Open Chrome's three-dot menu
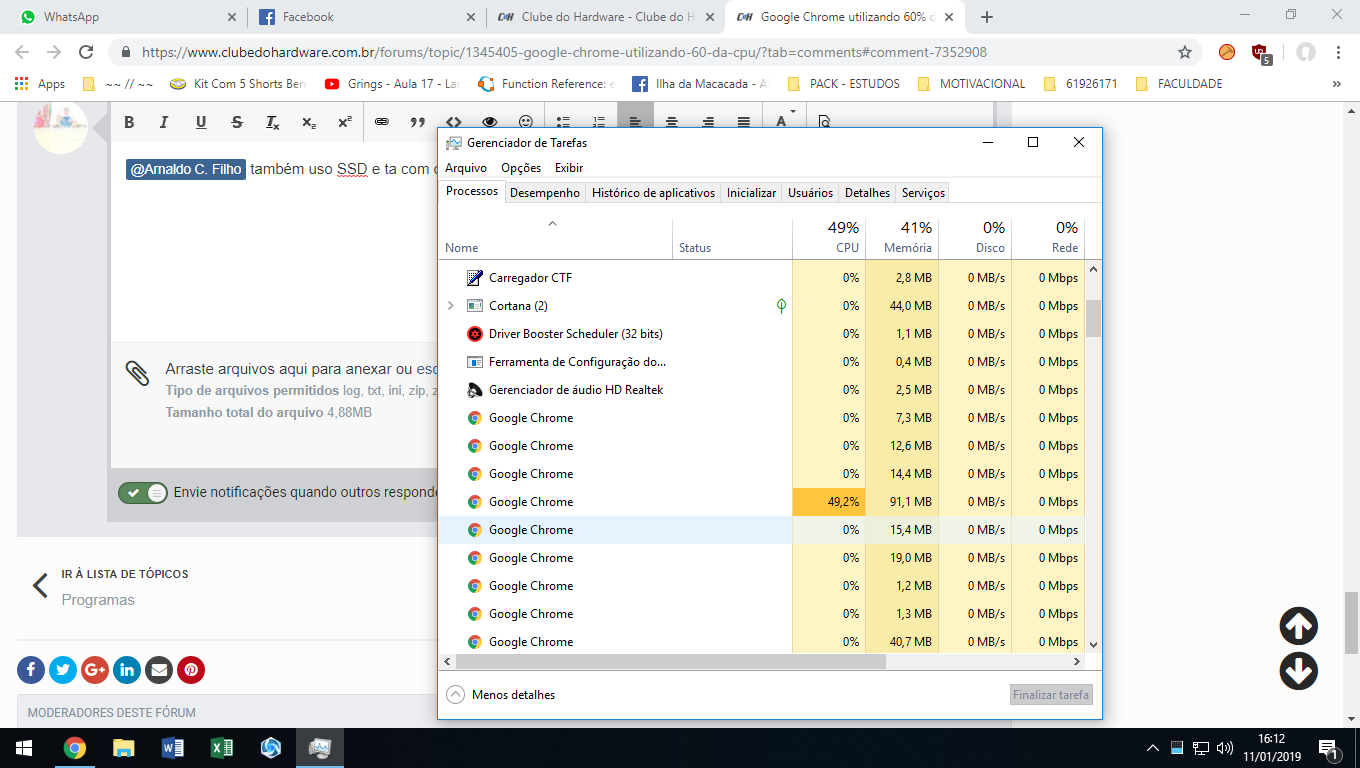This screenshot has width=1360, height=768. pos(1339,52)
